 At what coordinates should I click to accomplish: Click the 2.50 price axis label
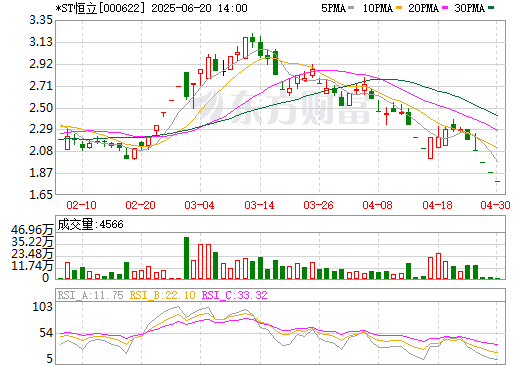pos(41,108)
